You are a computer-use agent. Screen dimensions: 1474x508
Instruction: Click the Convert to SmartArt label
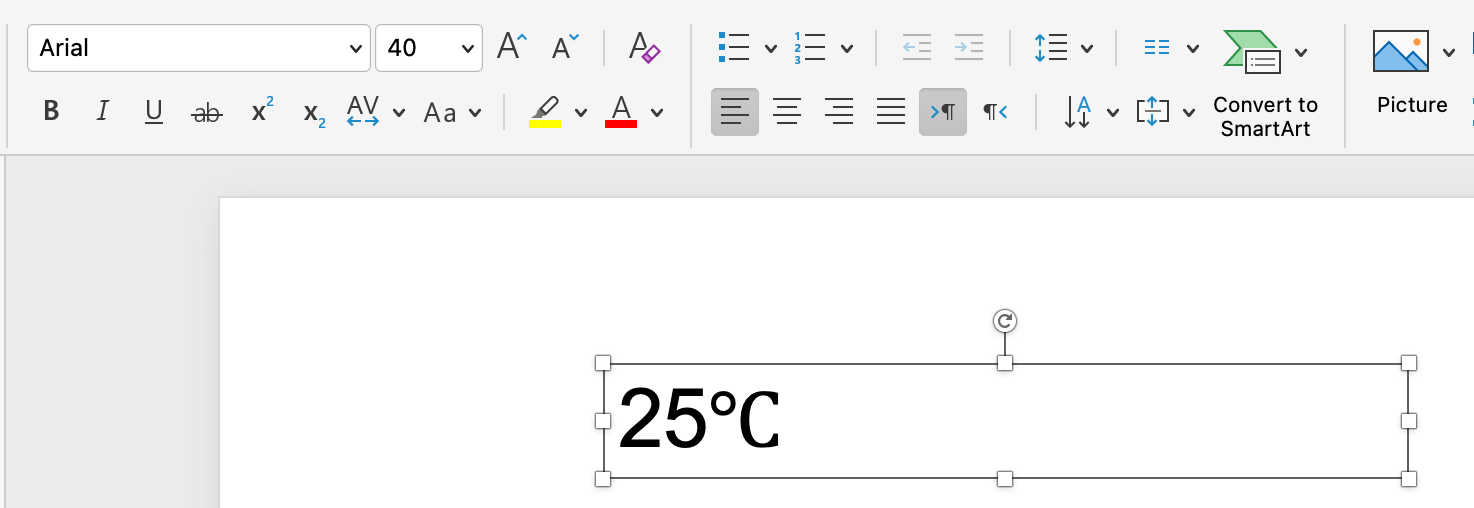[1265, 117]
